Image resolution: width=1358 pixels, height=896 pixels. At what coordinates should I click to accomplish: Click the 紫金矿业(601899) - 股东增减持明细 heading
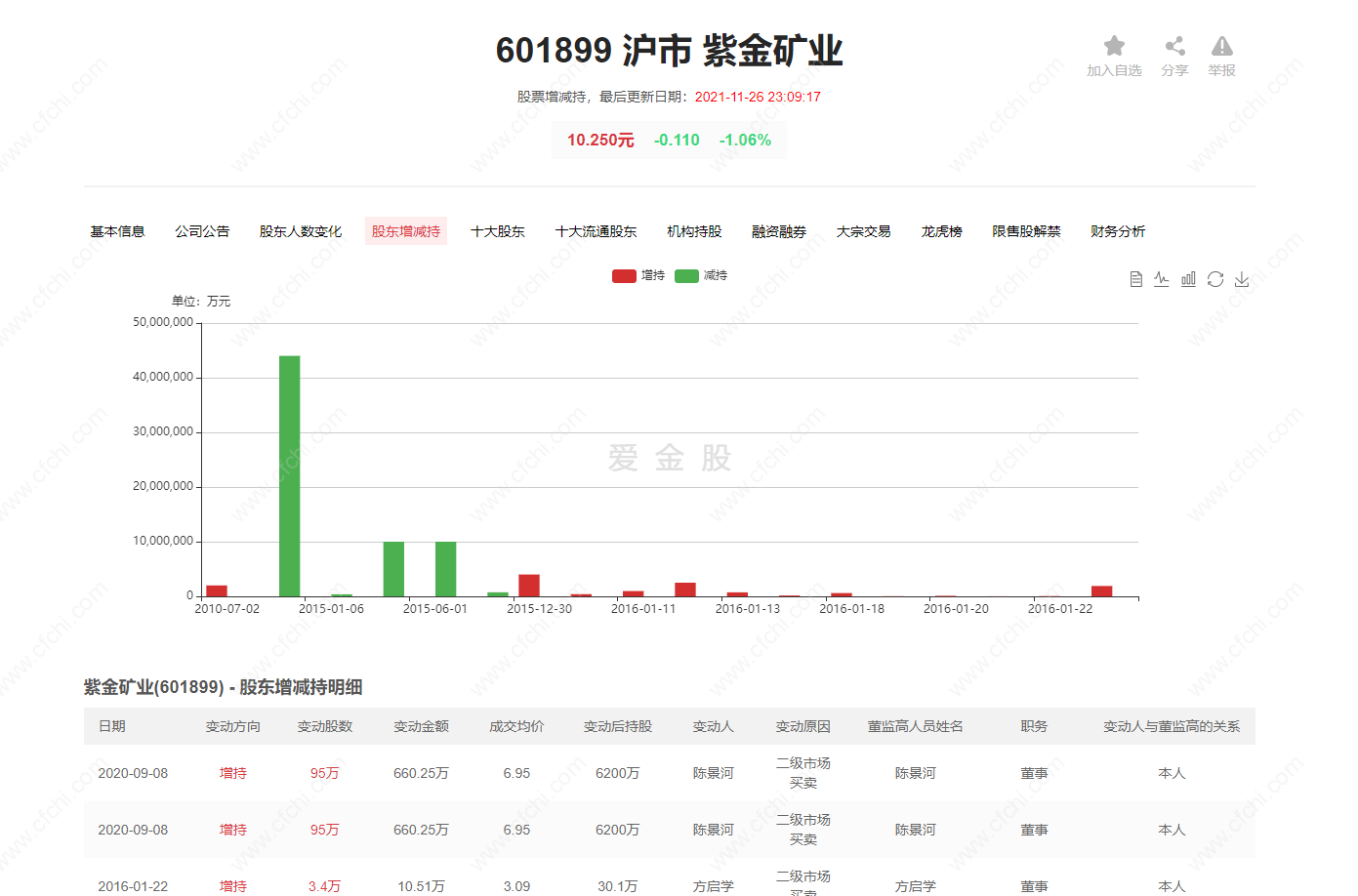pos(224,687)
